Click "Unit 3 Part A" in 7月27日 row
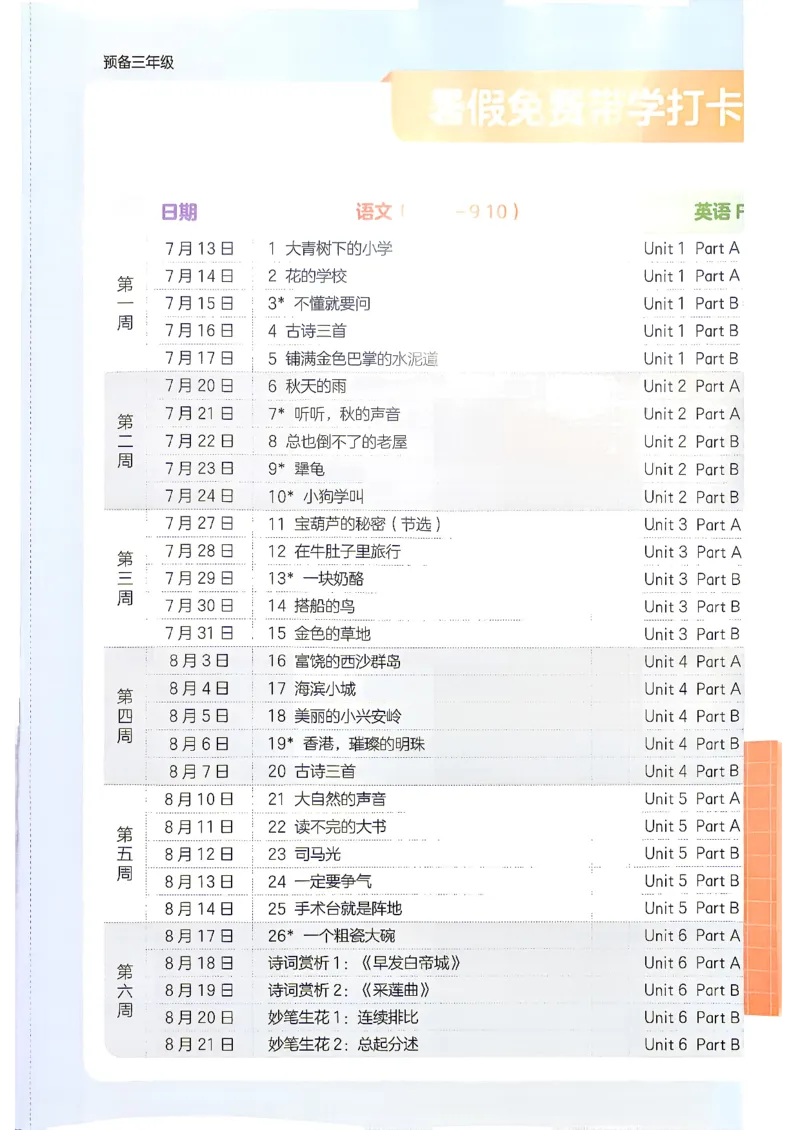Screen dimensions: 800x1130 (x=693, y=525)
